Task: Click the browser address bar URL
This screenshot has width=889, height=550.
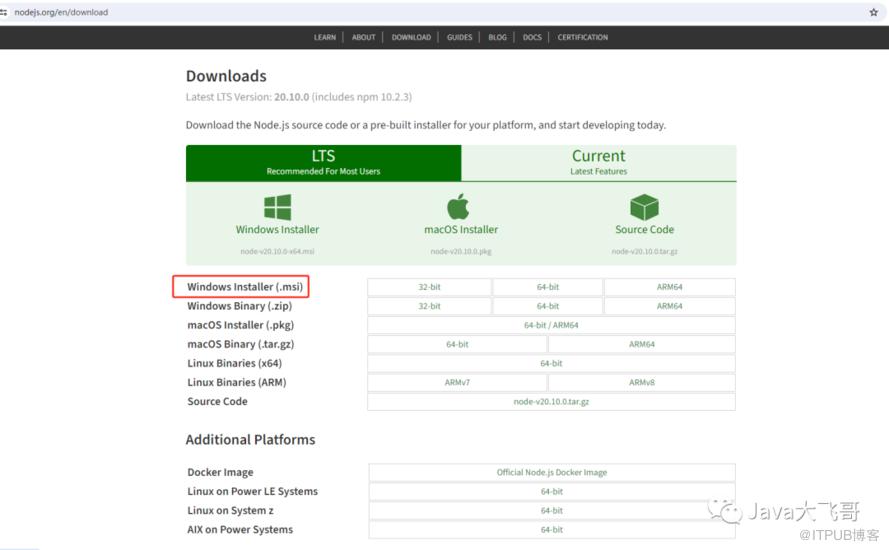Action: pyautogui.click(x=61, y=12)
